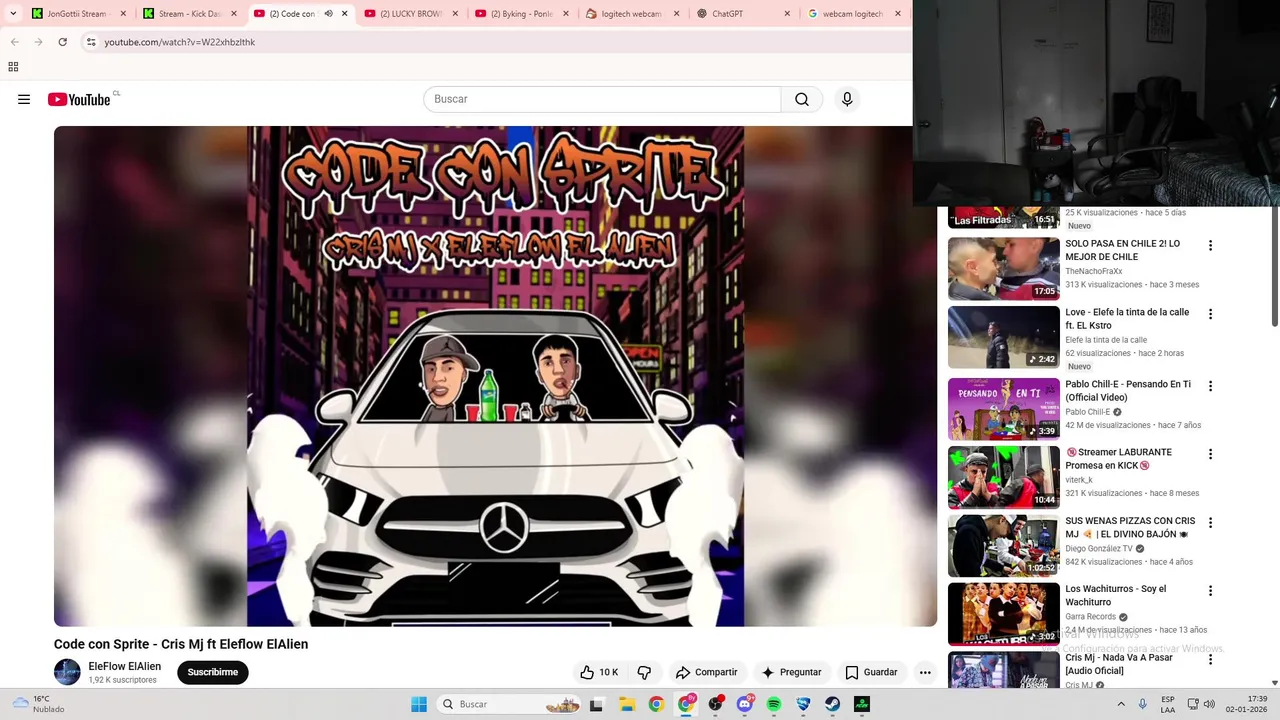Image resolution: width=1280 pixels, height=720 pixels.
Task: Start voice search with microphone icon
Action: tap(847, 99)
